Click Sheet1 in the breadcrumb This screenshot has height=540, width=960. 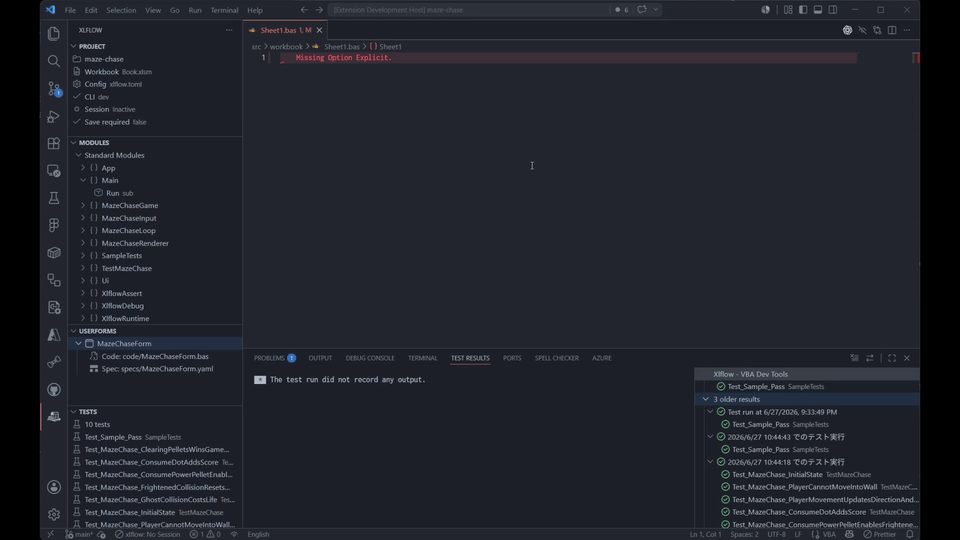click(x=390, y=47)
